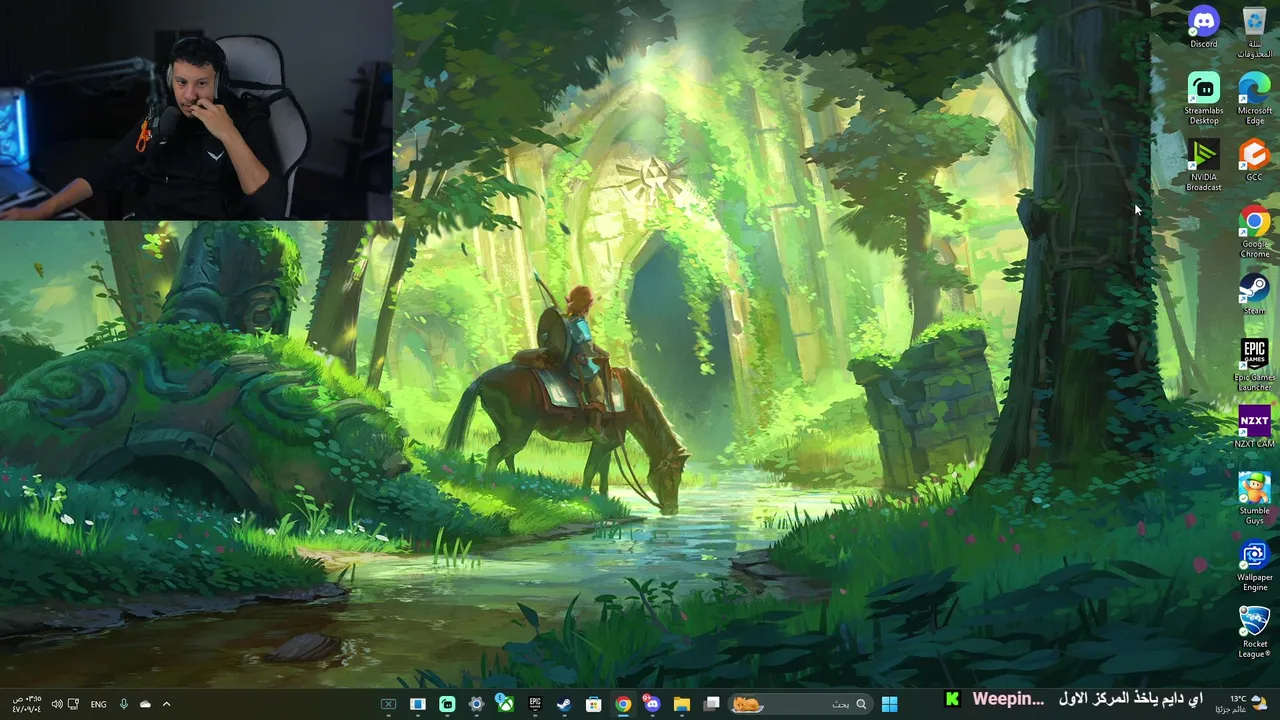
Task: Open the Recycle Bin desktop icon
Action: pyautogui.click(x=1254, y=32)
